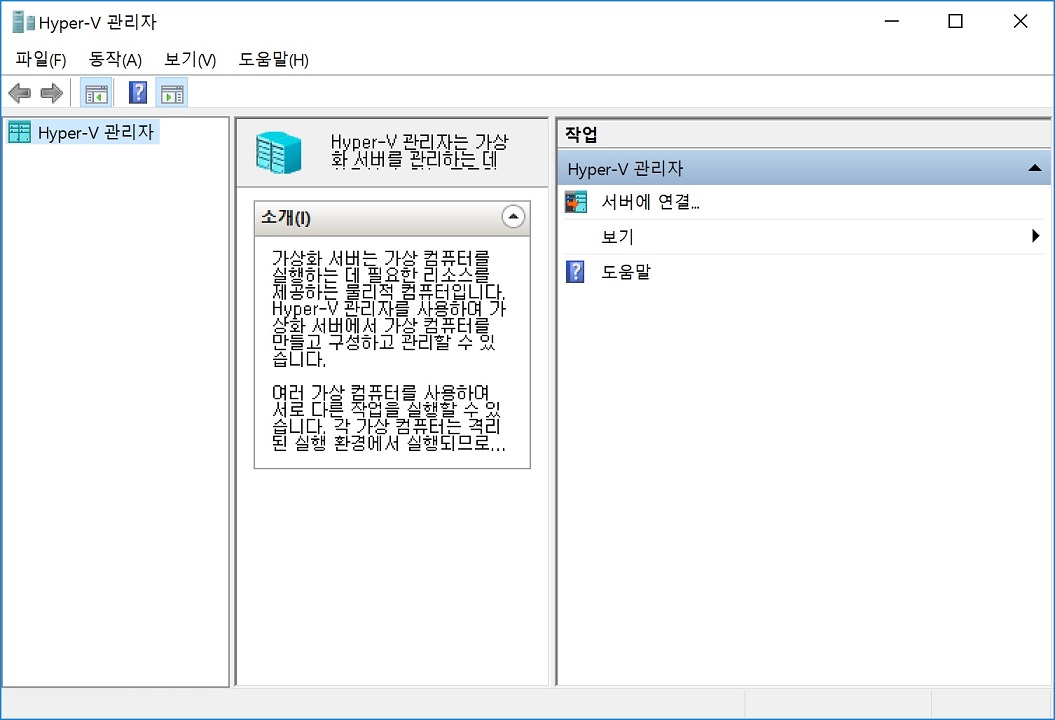Open 서버에 연결... action
The height and width of the screenshot is (720, 1055).
click(650, 202)
